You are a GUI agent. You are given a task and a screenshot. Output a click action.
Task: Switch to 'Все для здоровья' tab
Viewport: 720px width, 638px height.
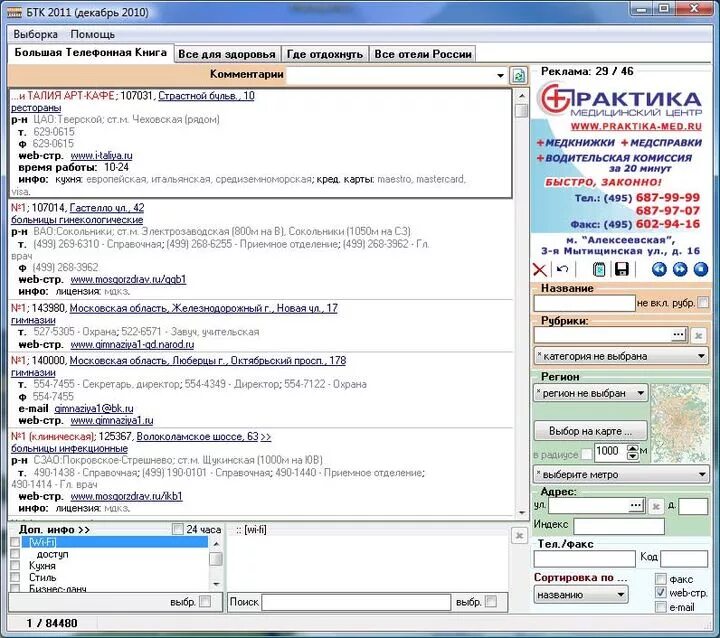pyautogui.click(x=227, y=54)
